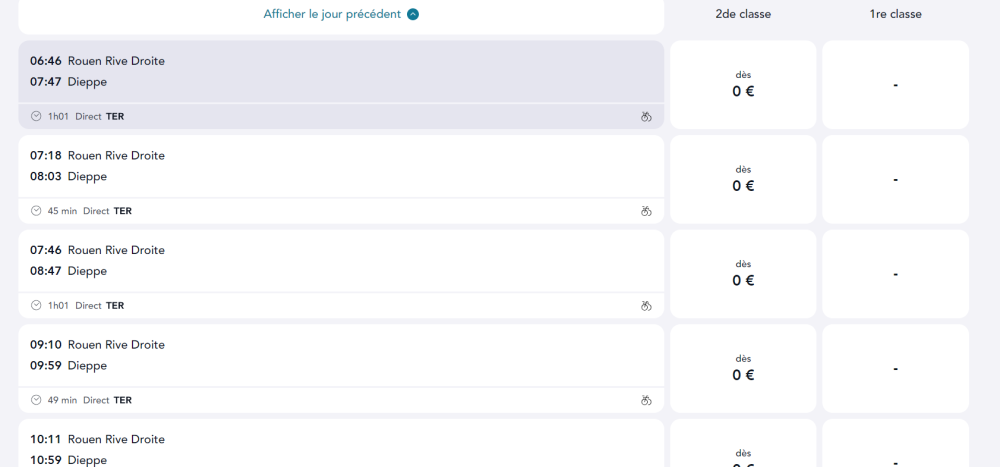Choose 0 € fare for 09:10 departure
1000x467 pixels.
[743, 368]
